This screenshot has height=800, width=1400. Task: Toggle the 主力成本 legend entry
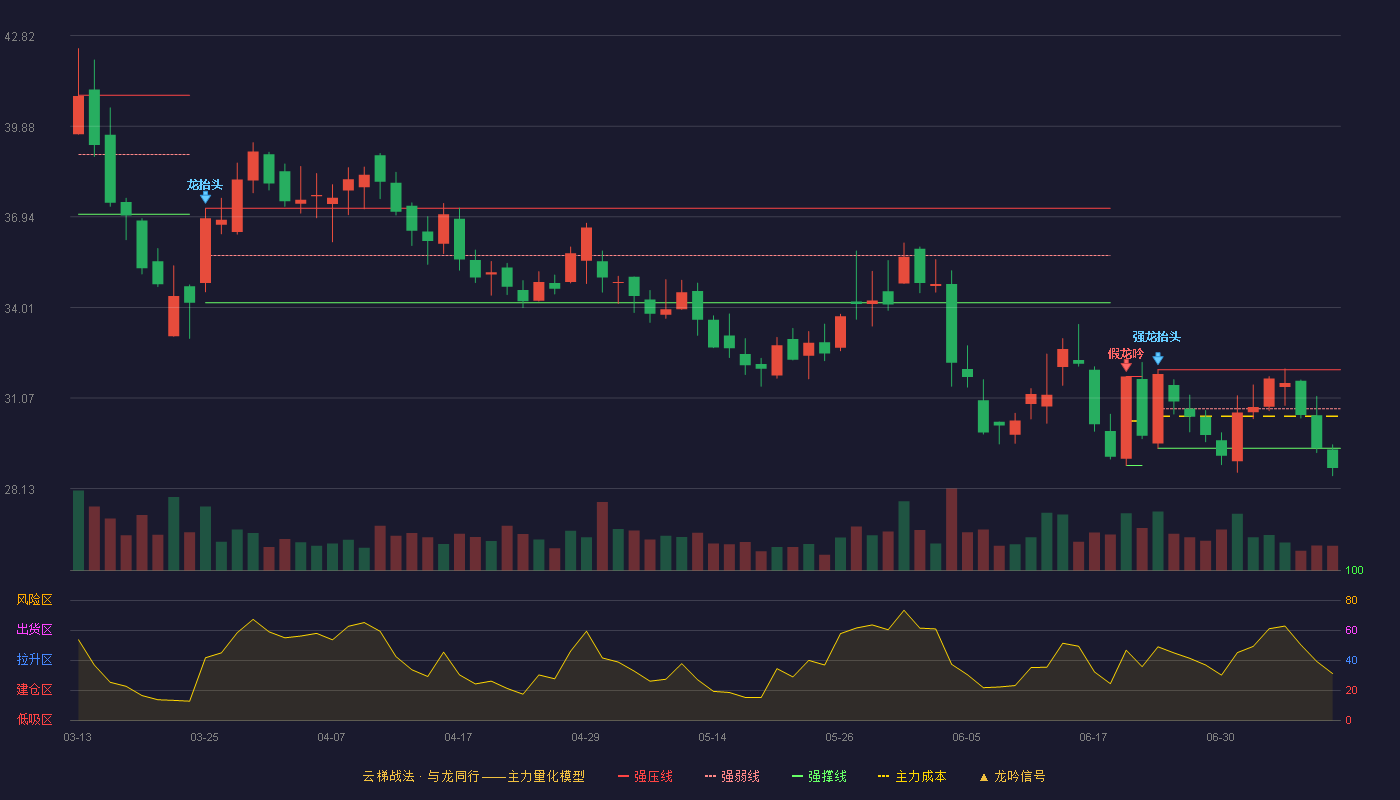pos(911,776)
